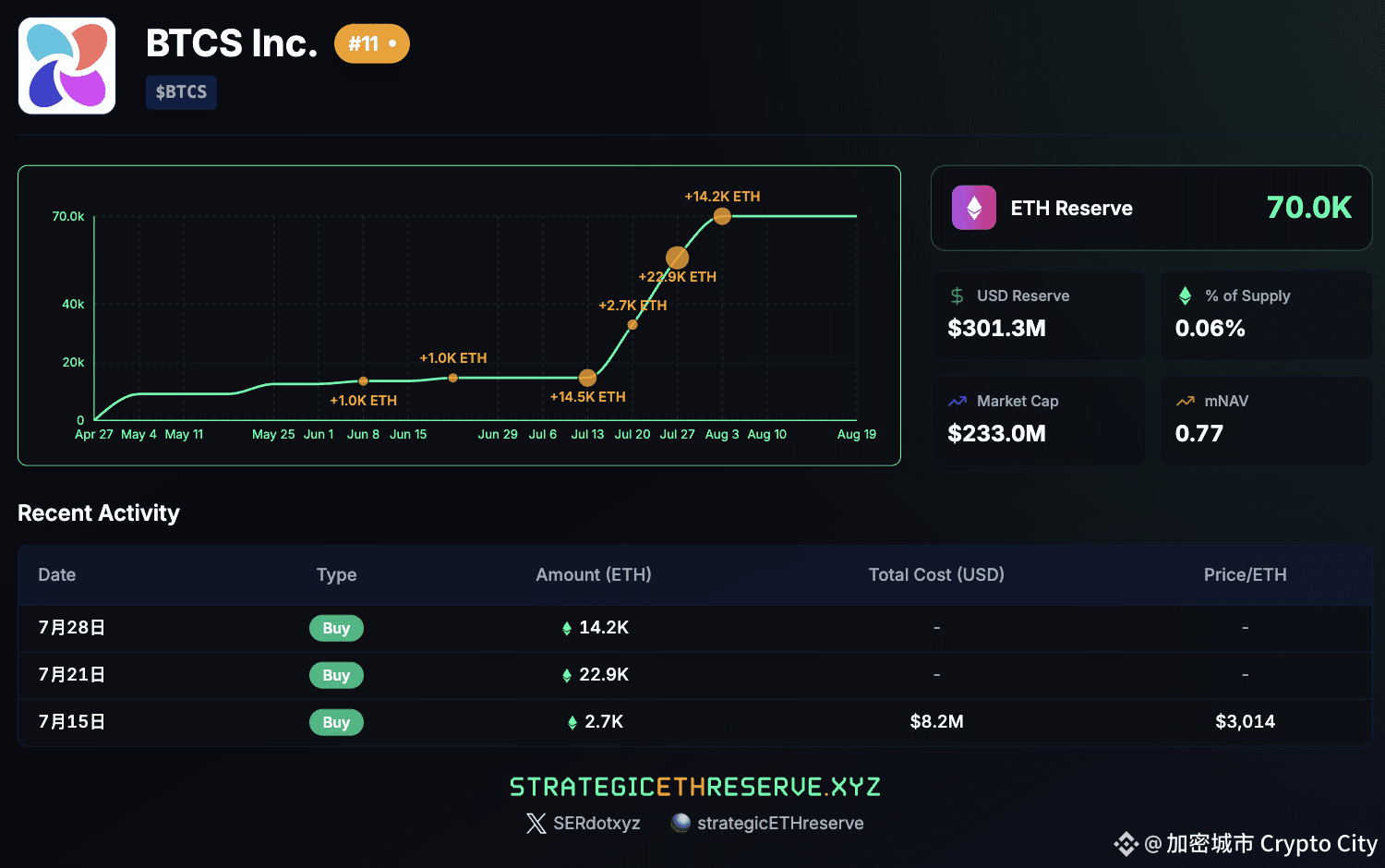Select the +22.9K ETH chart marker

[x=677, y=258]
